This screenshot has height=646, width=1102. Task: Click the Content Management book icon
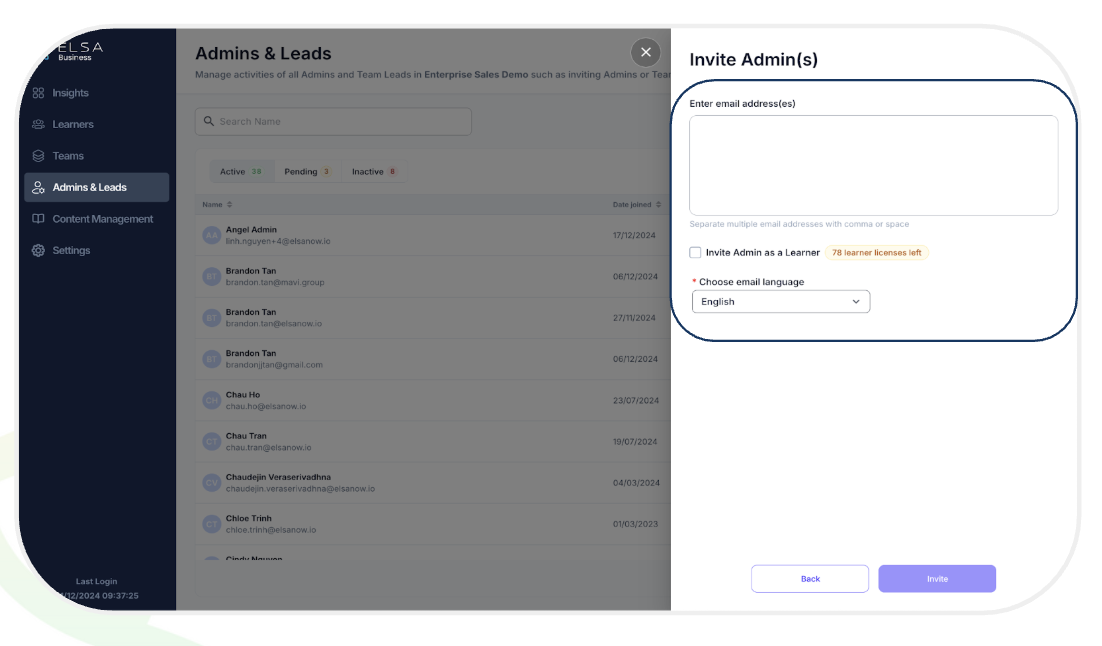click(38, 219)
